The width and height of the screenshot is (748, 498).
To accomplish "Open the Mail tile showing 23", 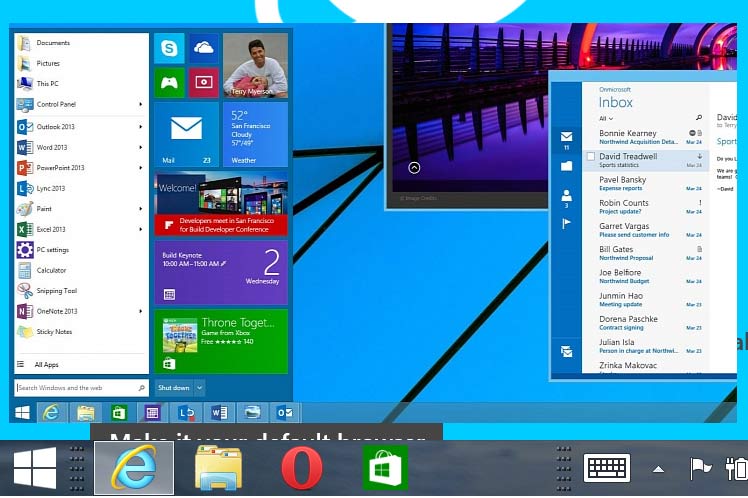I will click(x=187, y=135).
